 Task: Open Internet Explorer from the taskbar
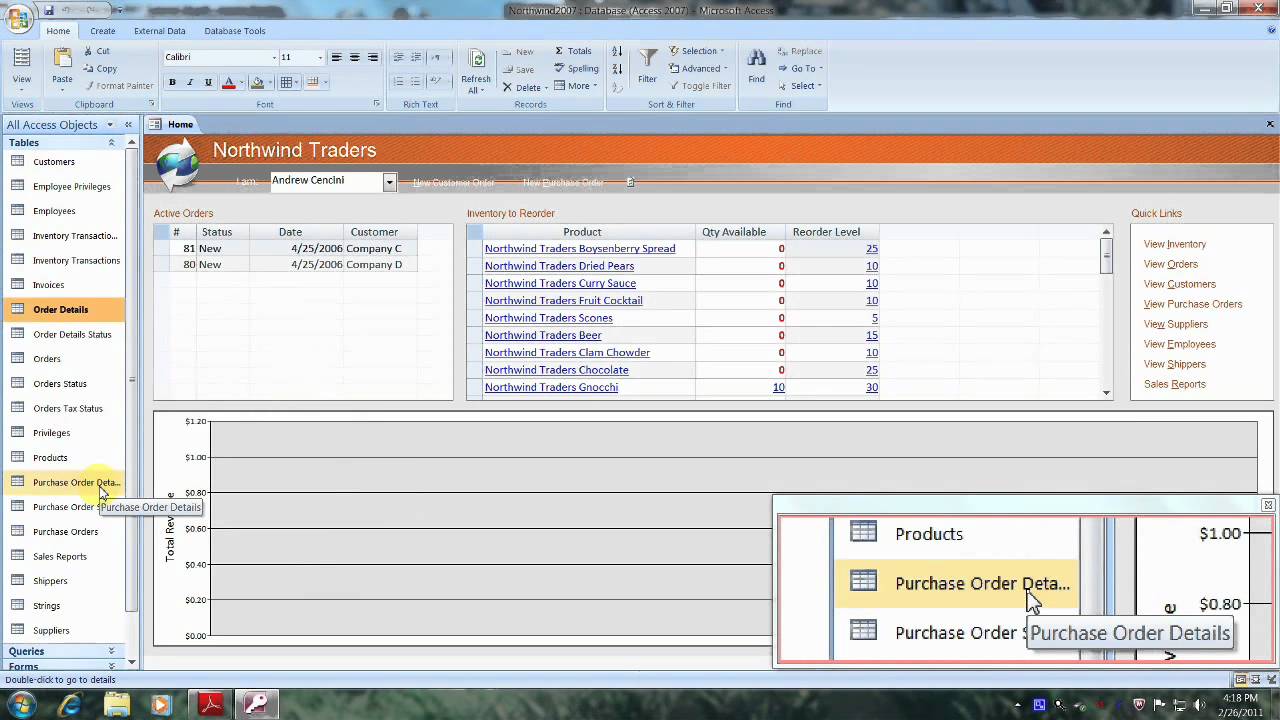pyautogui.click(x=69, y=705)
